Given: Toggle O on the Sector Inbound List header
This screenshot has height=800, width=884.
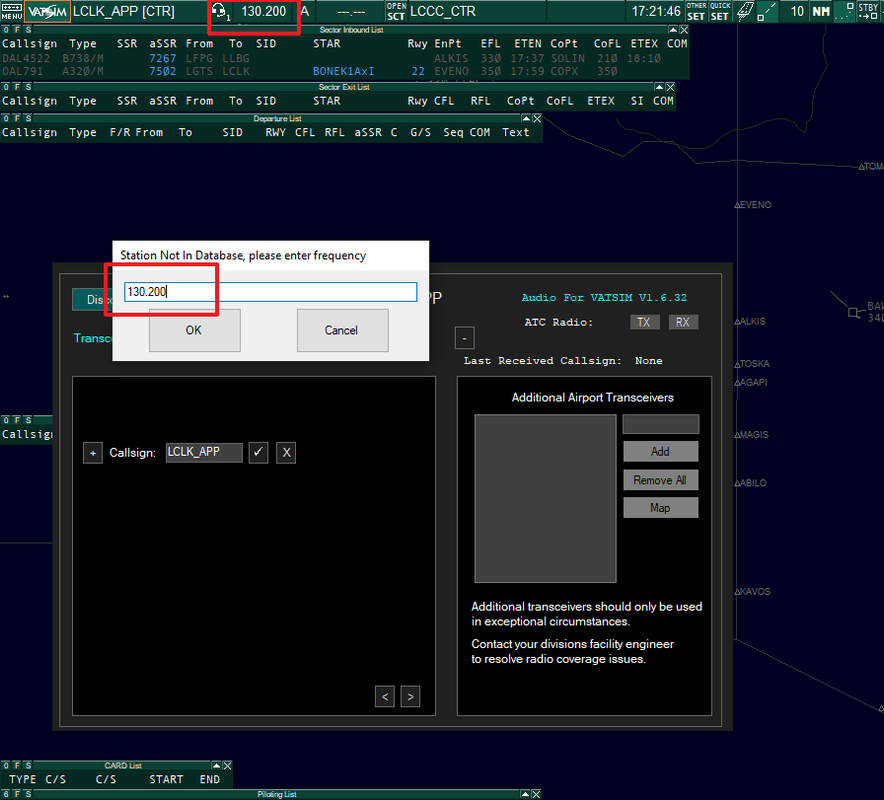Looking at the screenshot, I should coord(6,29).
